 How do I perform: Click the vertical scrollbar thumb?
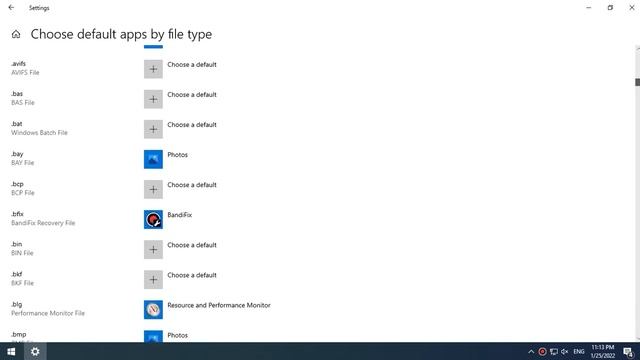[x=637, y=82]
